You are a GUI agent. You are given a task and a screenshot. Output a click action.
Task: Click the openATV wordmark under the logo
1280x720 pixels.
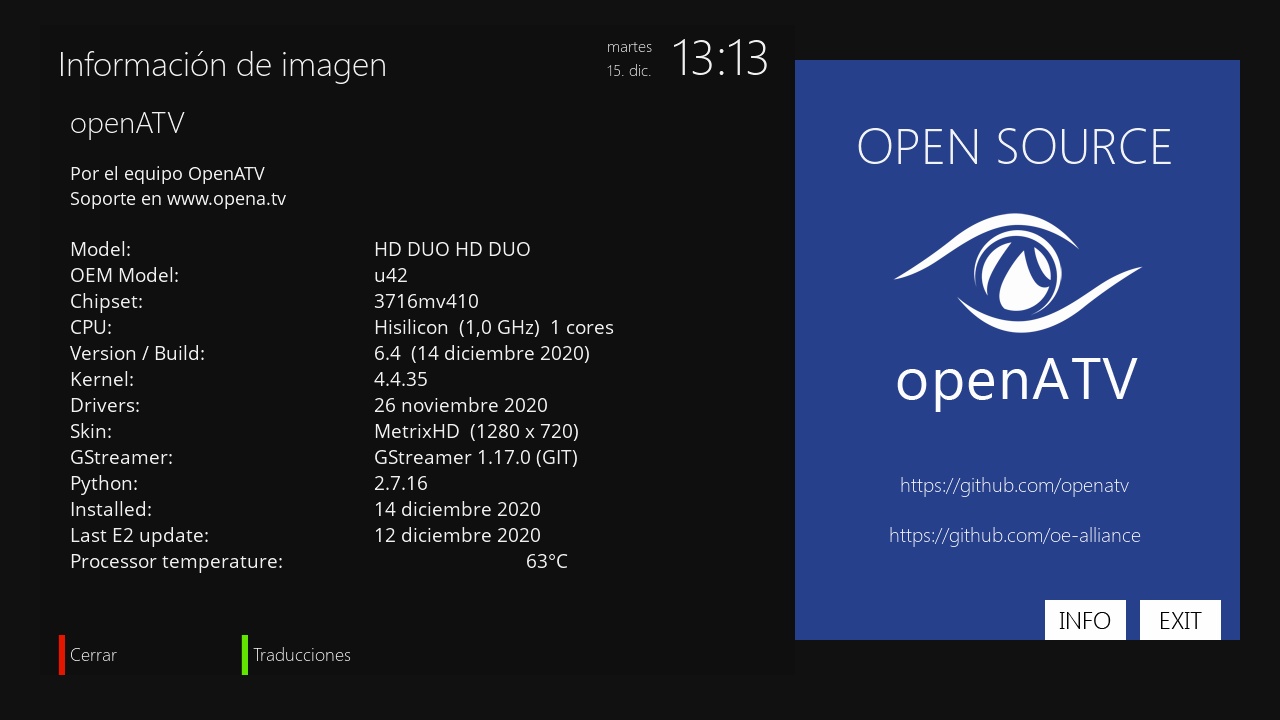pos(1017,382)
